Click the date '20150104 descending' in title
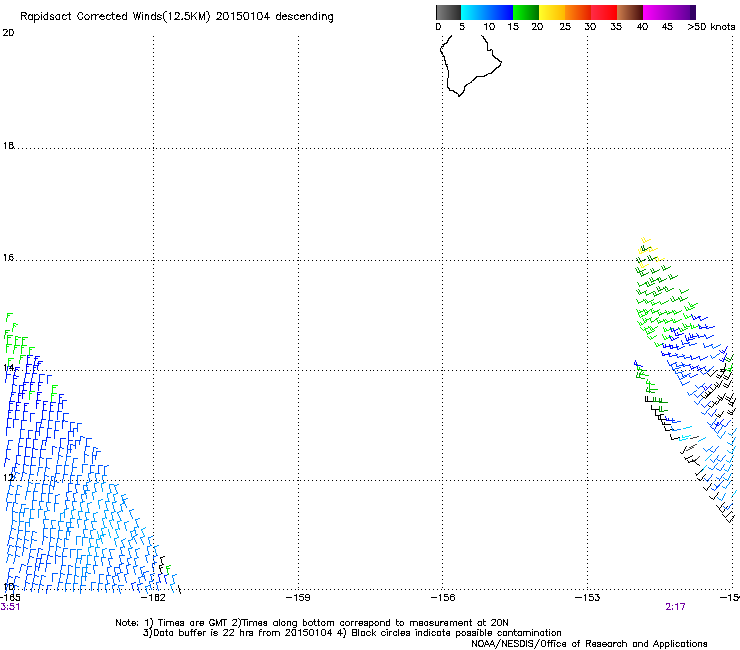 click(275, 17)
